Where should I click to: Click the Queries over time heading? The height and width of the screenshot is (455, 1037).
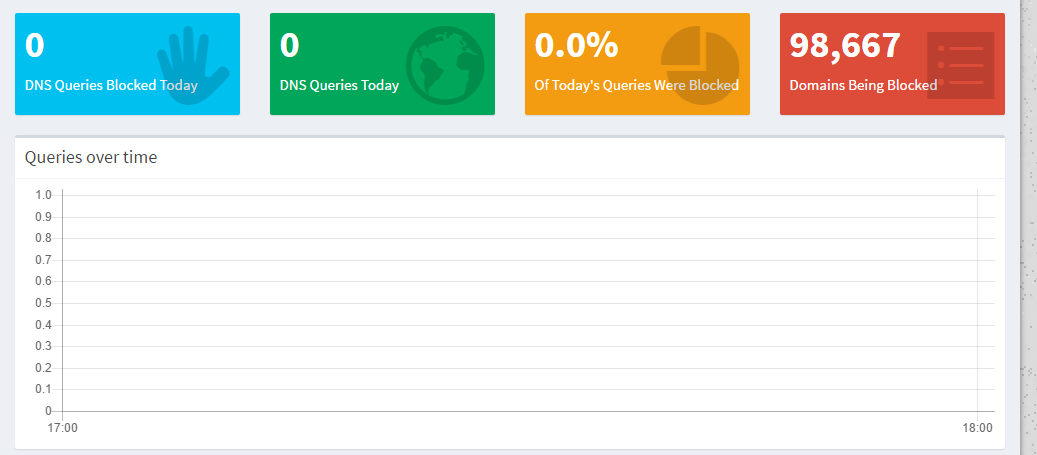pos(91,157)
